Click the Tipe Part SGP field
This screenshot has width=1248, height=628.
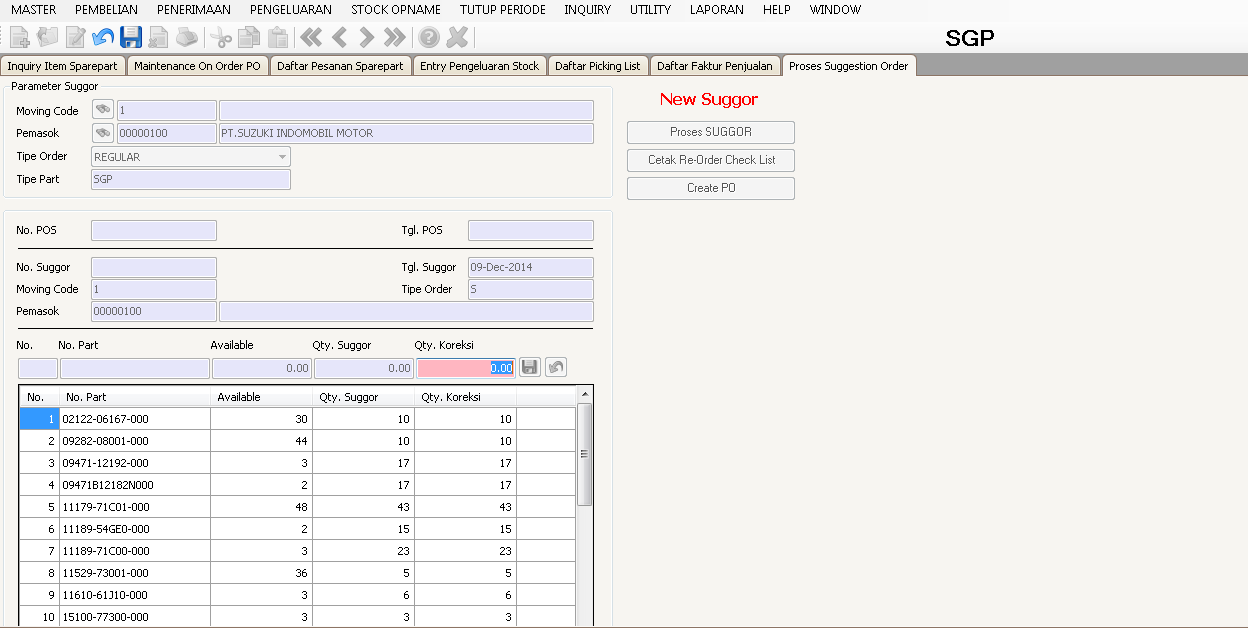pyautogui.click(x=191, y=179)
